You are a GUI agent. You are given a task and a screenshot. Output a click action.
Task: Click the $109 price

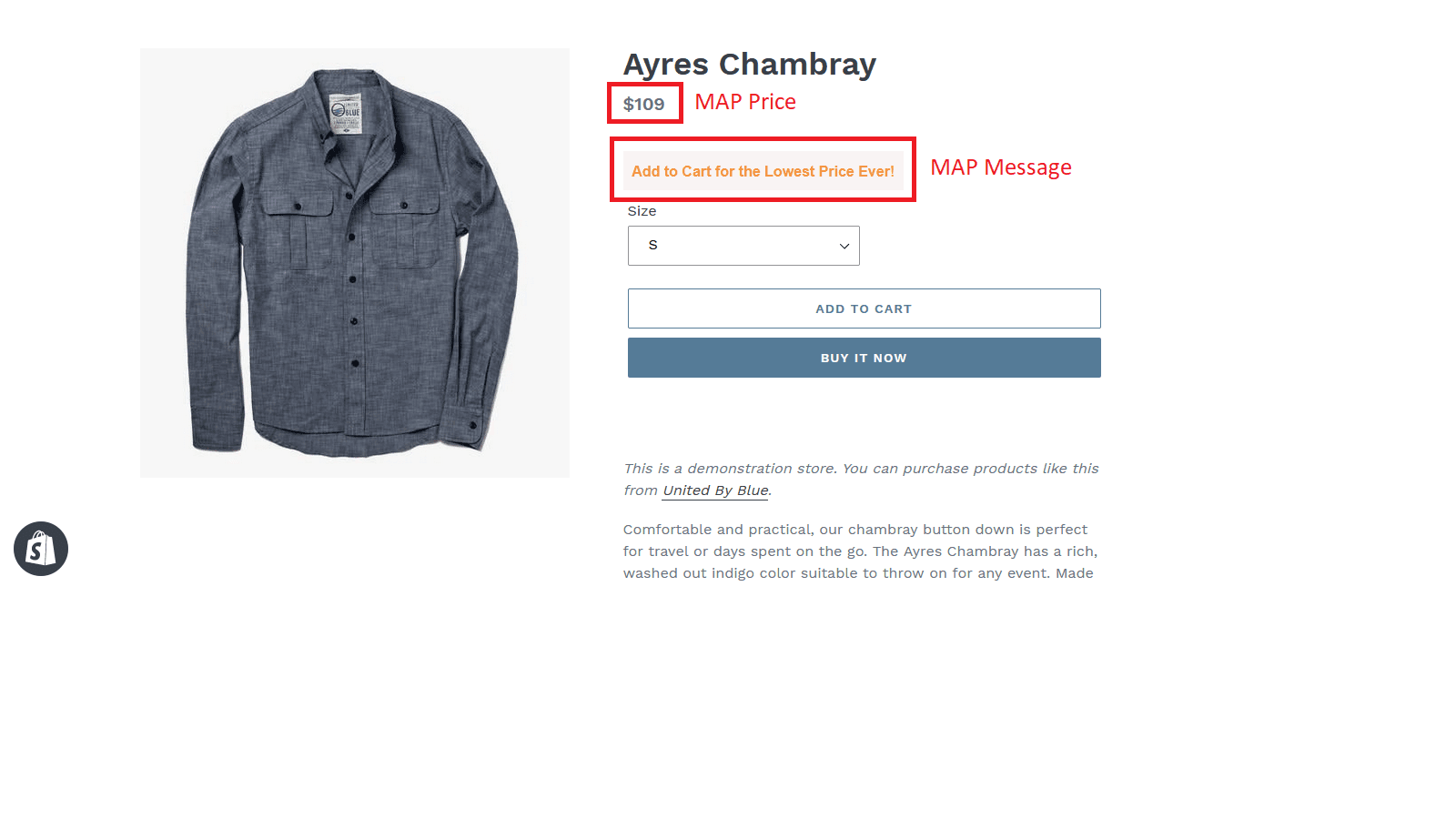pos(643,105)
